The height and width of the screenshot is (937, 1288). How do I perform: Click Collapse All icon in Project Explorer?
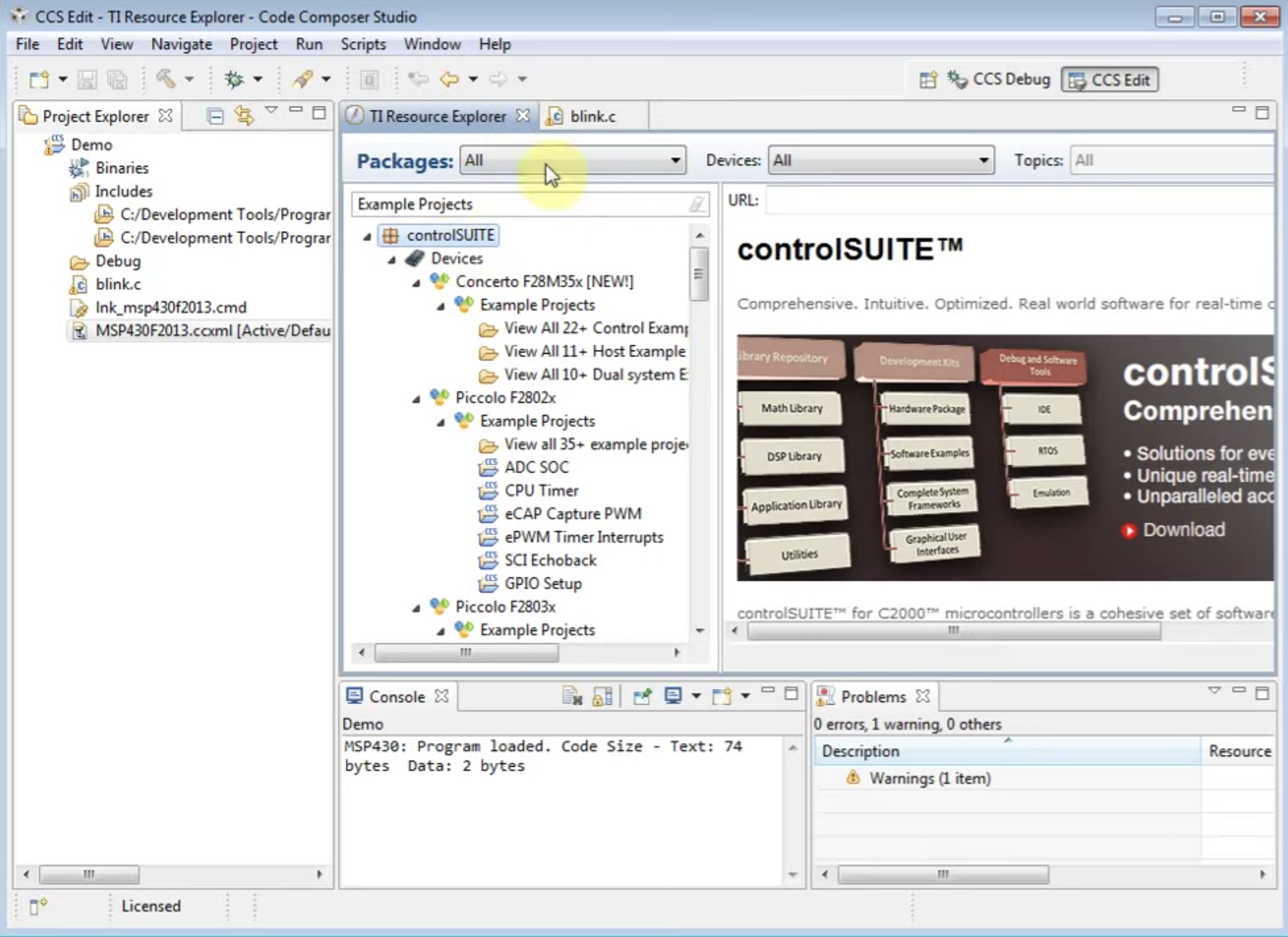(x=215, y=116)
